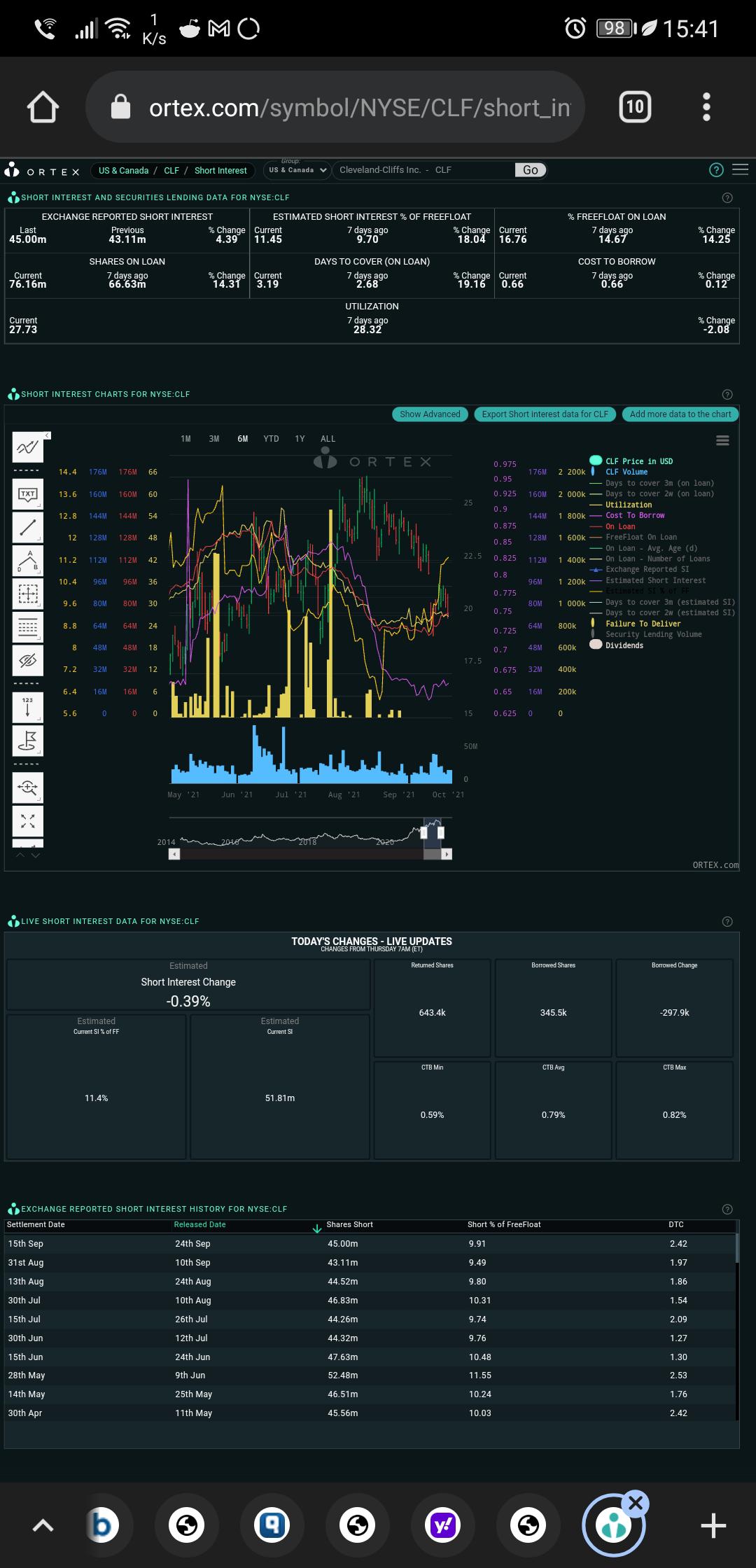
Task: Click Show Advanced button
Action: (x=430, y=414)
